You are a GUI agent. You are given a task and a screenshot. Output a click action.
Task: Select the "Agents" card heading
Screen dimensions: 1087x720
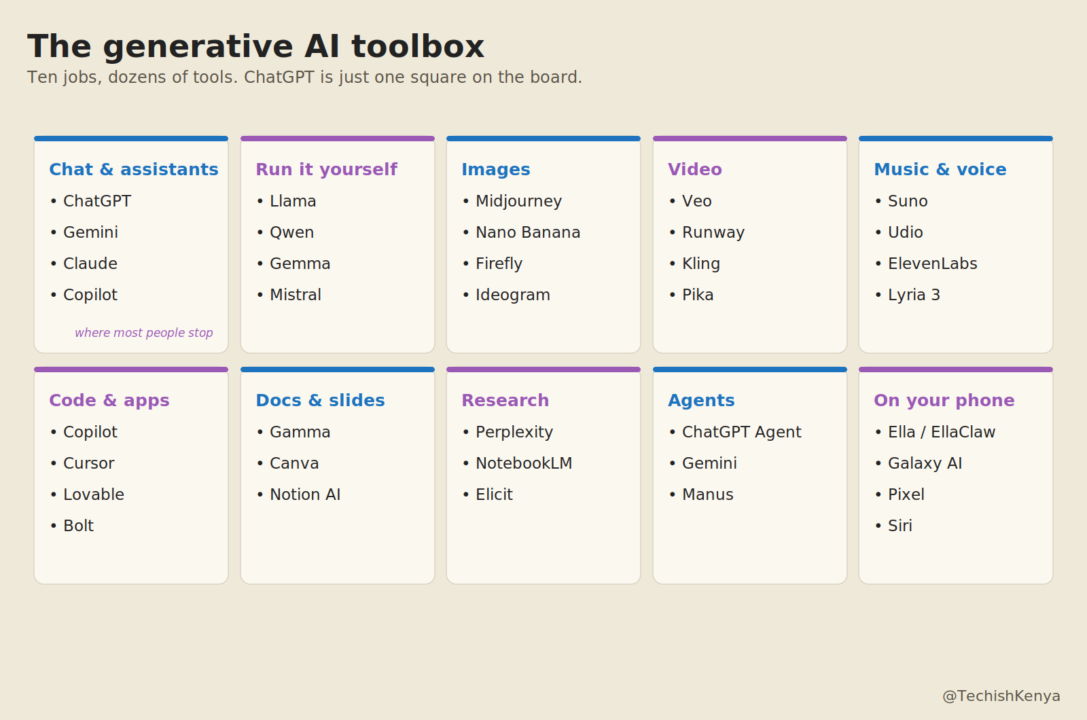pyautogui.click(x=702, y=400)
